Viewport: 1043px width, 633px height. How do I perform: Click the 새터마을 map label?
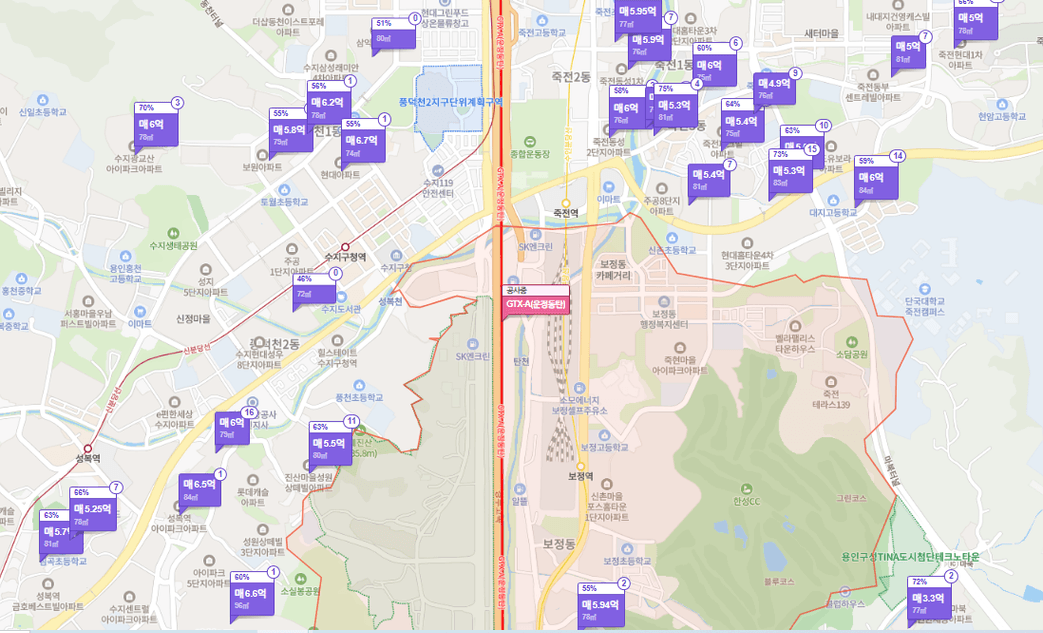click(x=821, y=33)
